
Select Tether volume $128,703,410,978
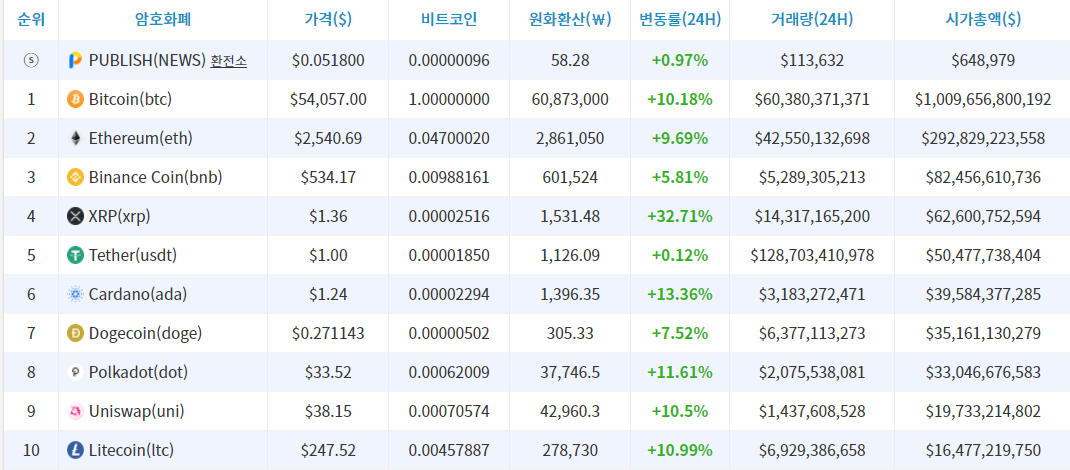pyautogui.click(x=812, y=256)
